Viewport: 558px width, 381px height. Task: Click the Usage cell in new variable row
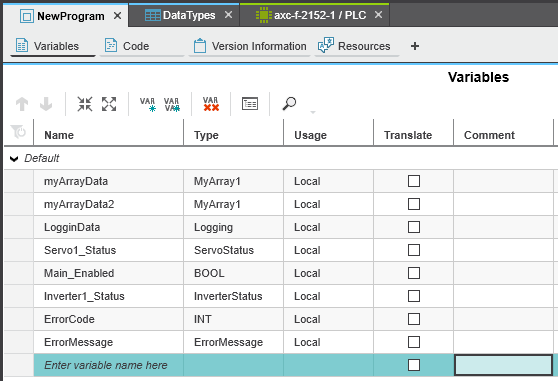pos(328,365)
